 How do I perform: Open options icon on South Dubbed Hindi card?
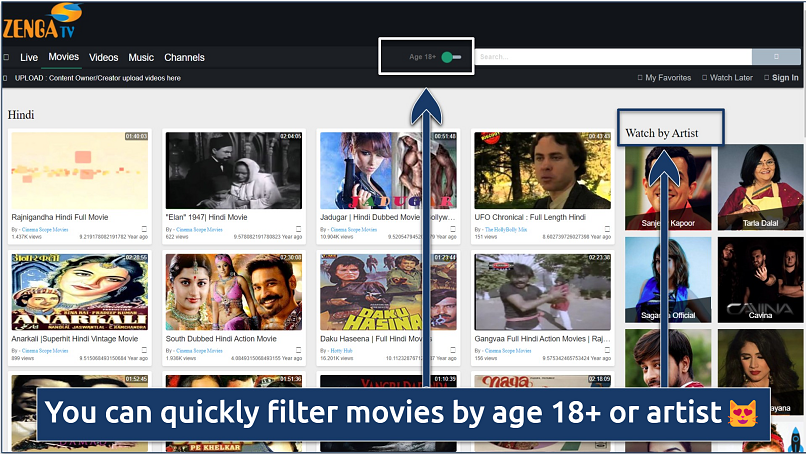[298, 351]
